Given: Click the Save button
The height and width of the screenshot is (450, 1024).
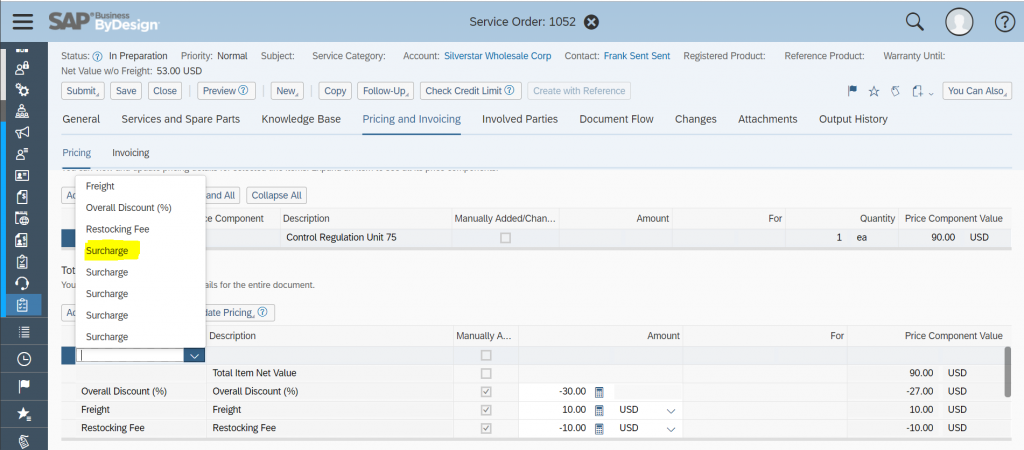Looking at the screenshot, I should (126, 91).
